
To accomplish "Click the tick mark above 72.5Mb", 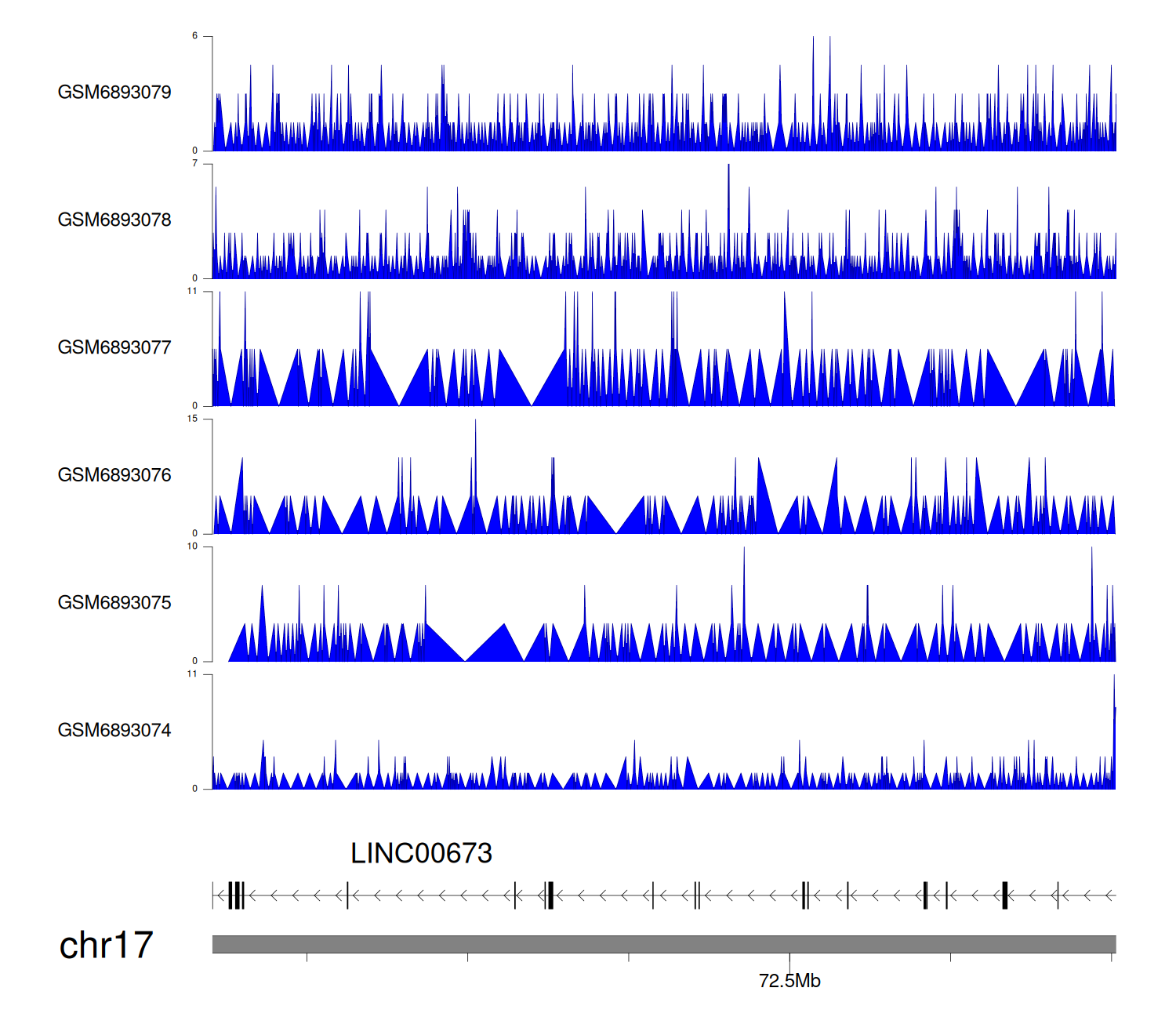I will (x=789, y=960).
